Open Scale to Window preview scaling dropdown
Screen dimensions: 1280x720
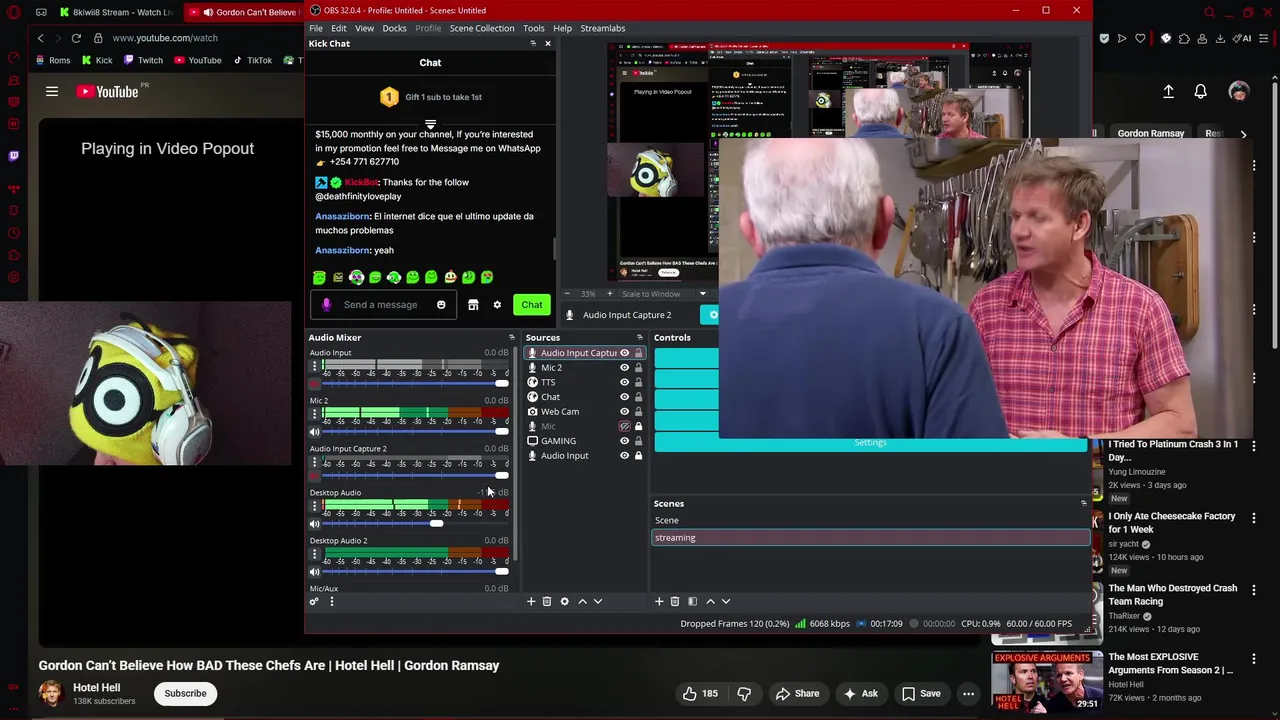pos(664,294)
